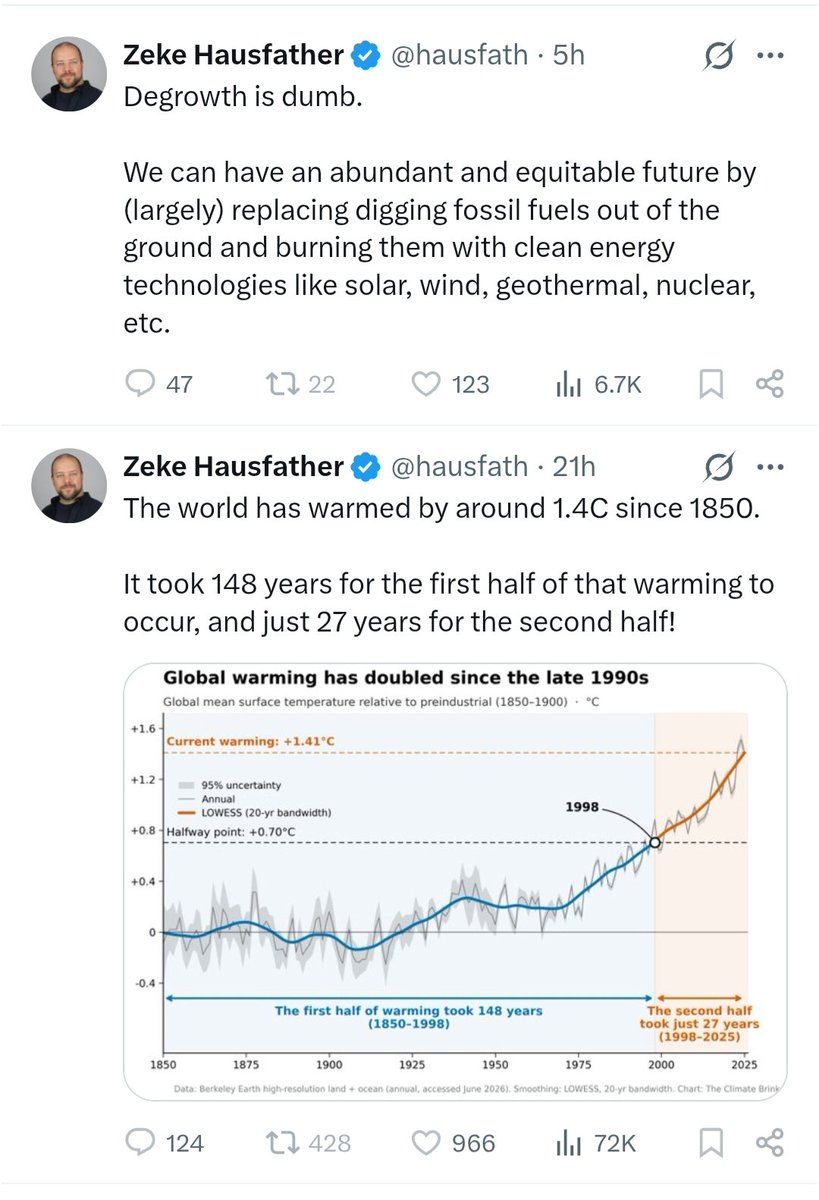Viewport: 819px width, 1200px height.
Task: Share the 1.4C warming tweet
Action: [769, 1142]
